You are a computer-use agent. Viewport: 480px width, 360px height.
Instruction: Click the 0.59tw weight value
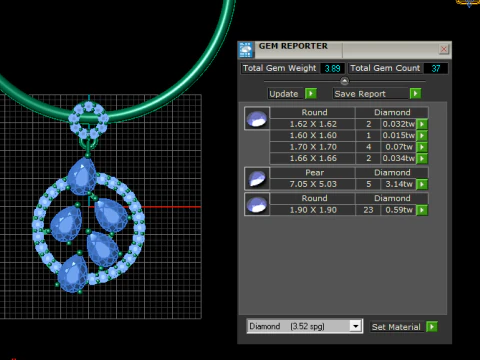click(399, 210)
